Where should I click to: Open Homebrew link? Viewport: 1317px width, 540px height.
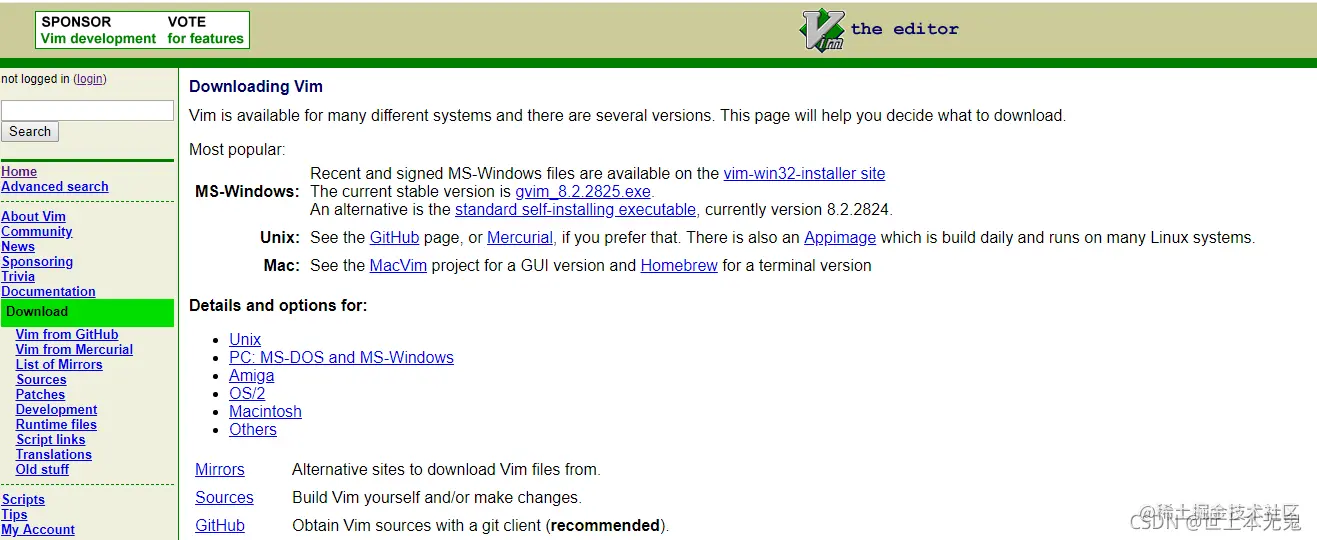[679, 266]
